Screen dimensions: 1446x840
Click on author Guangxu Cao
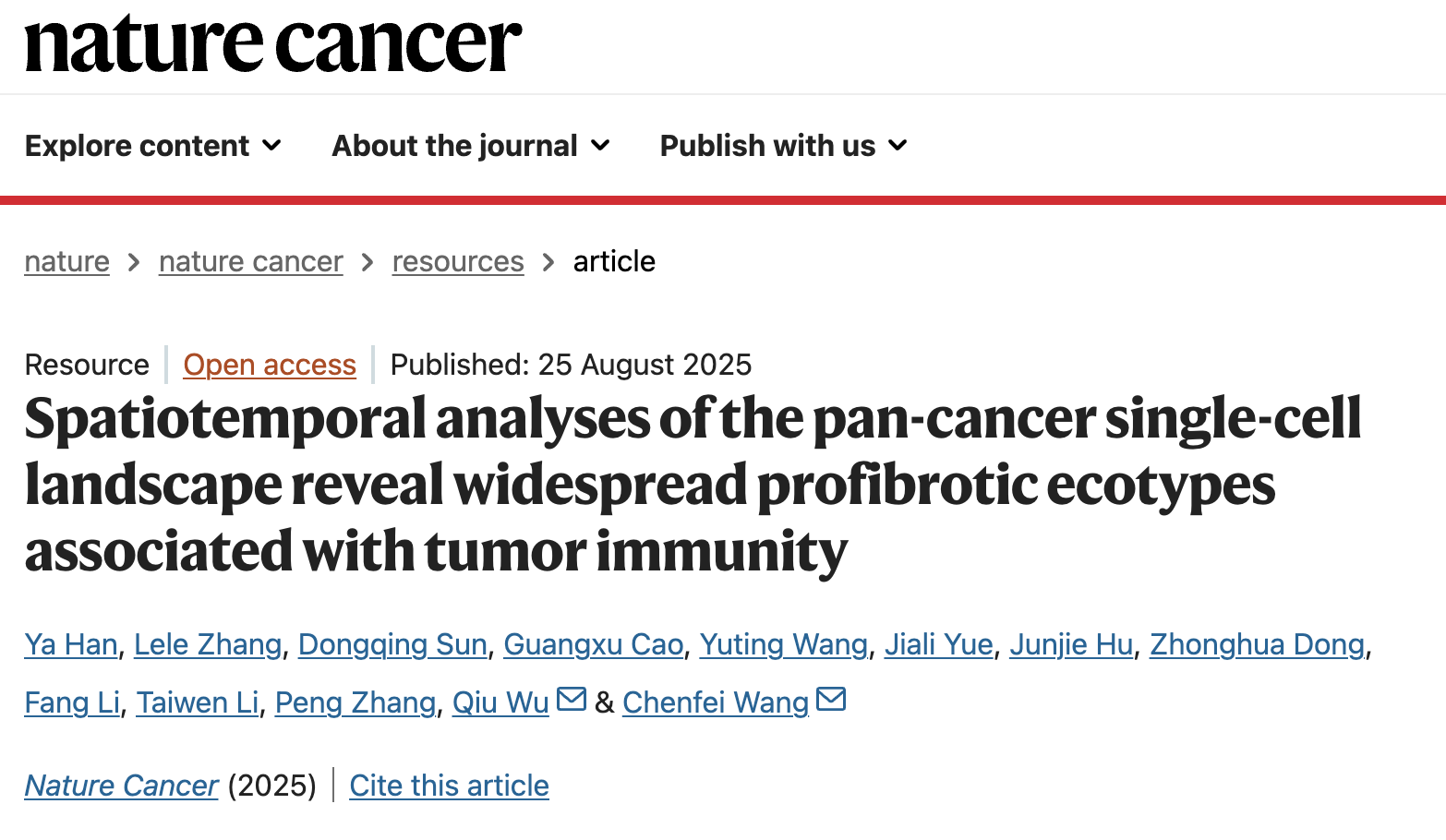coord(593,644)
